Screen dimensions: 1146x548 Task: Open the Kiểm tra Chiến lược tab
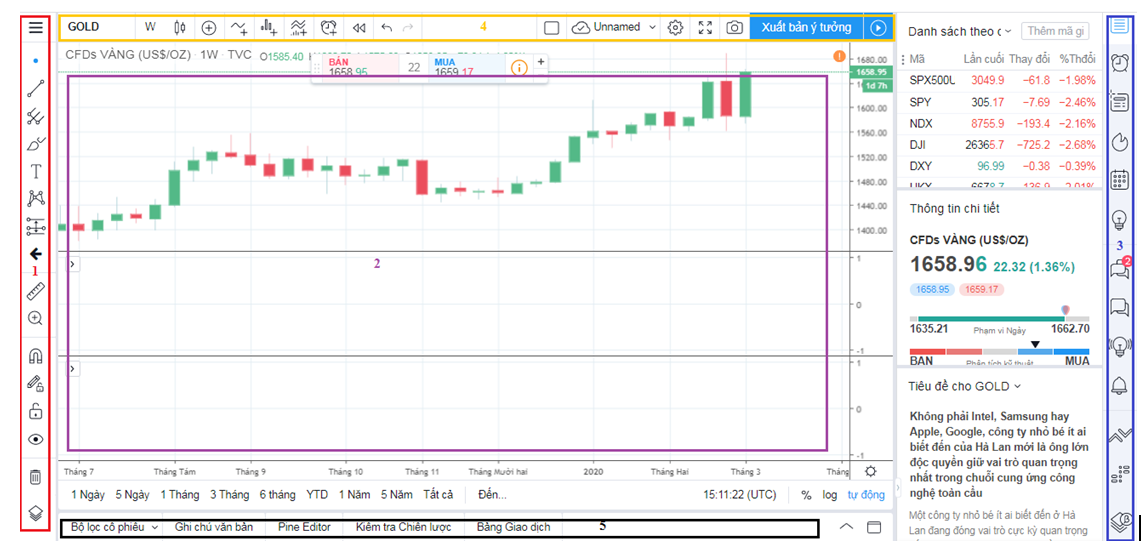[x=403, y=527]
